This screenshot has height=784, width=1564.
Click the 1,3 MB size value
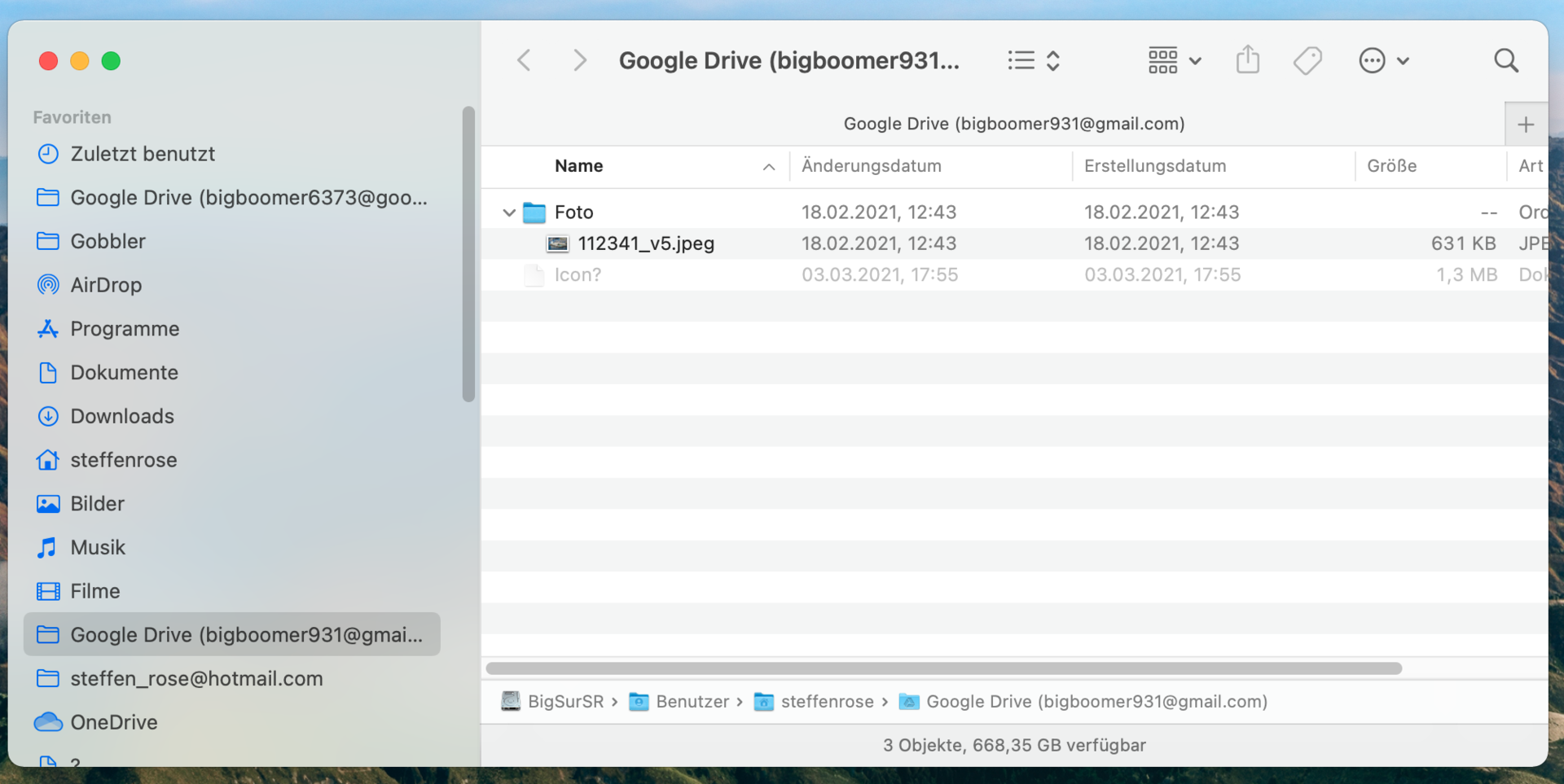[1466, 275]
